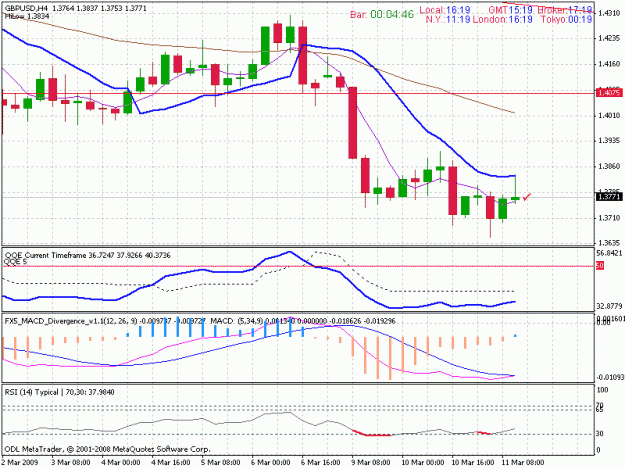Image resolution: width=625 pixels, height=469 pixels.
Task: Click the red 1.4075 price tag on axis
Action: pyautogui.click(x=608, y=93)
